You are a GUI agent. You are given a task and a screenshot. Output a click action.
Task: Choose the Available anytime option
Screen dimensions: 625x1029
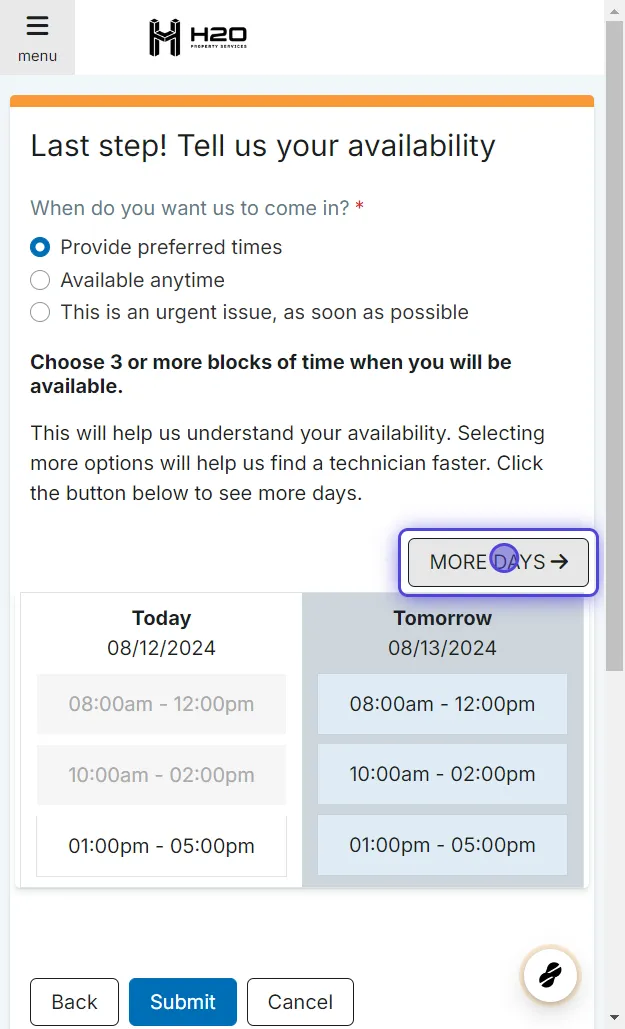click(39, 280)
